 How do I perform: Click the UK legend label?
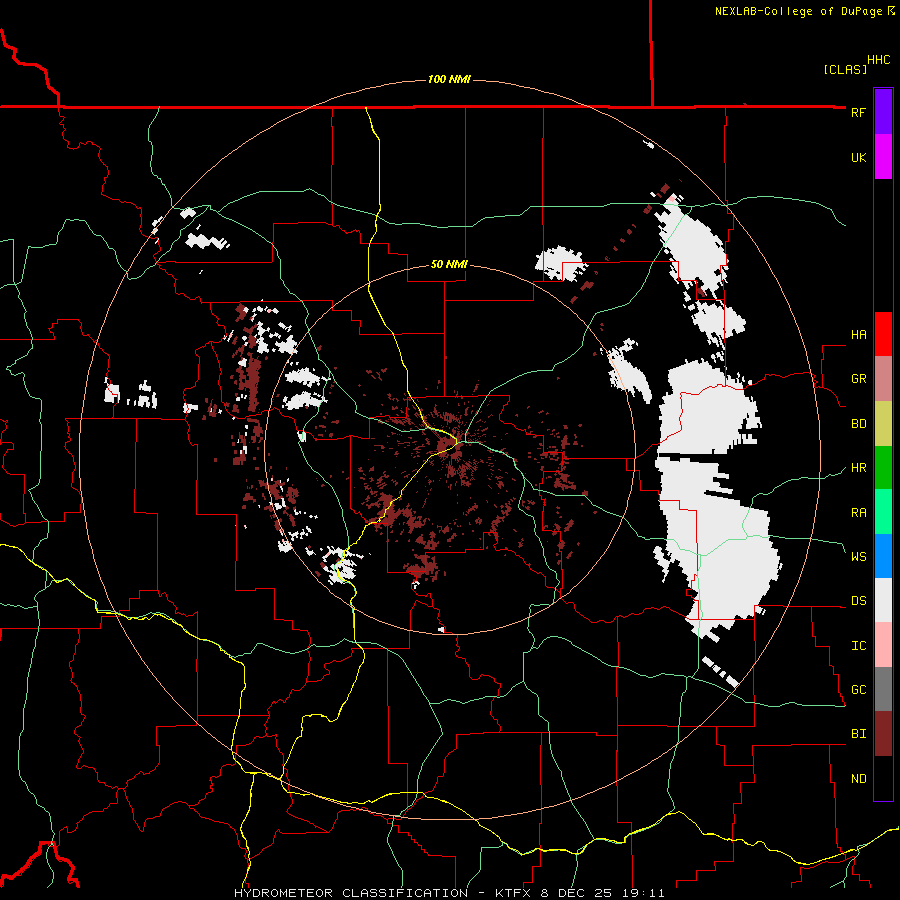[858, 157]
